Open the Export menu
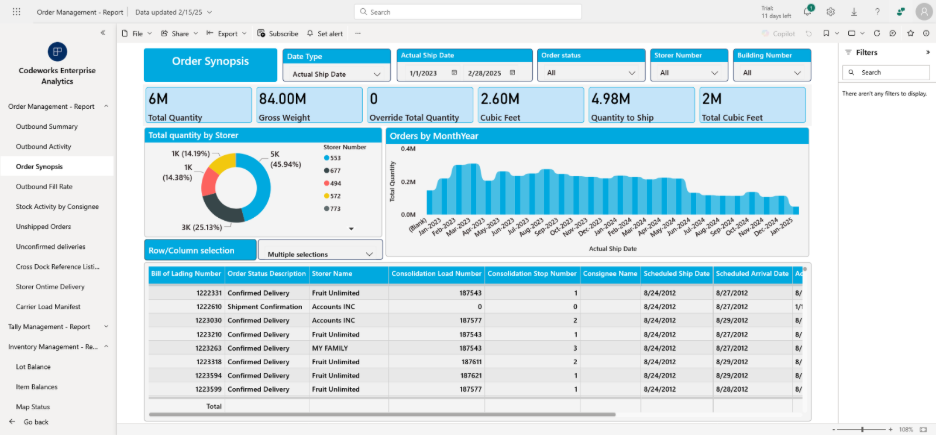The image size is (936, 435). pyautogui.click(x=226, y=33)
